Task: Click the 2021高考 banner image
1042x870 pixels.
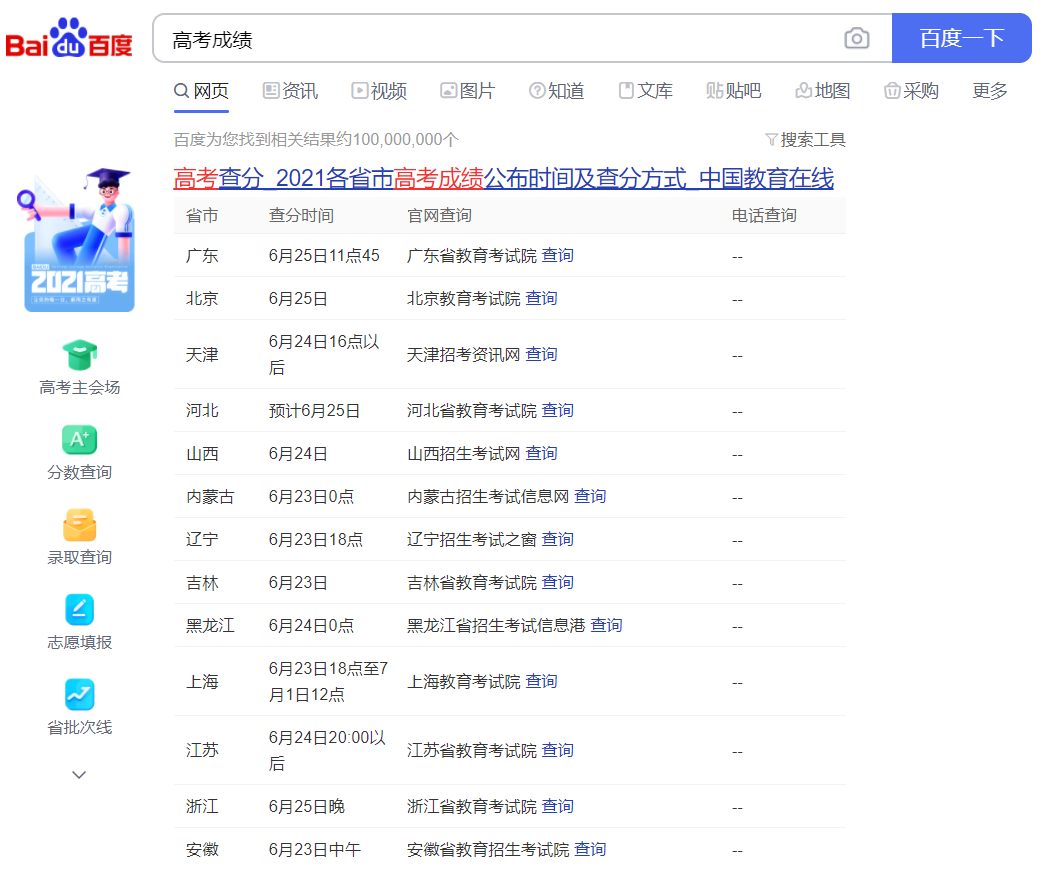Action: 79,241
